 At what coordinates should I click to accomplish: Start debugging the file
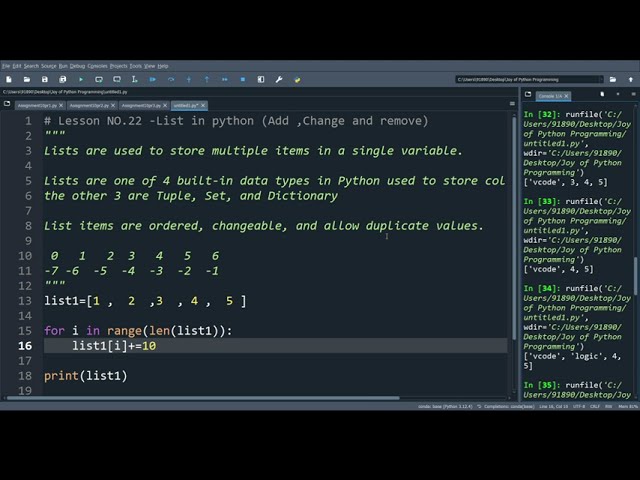pyautogui.click(x=153, y=80)
